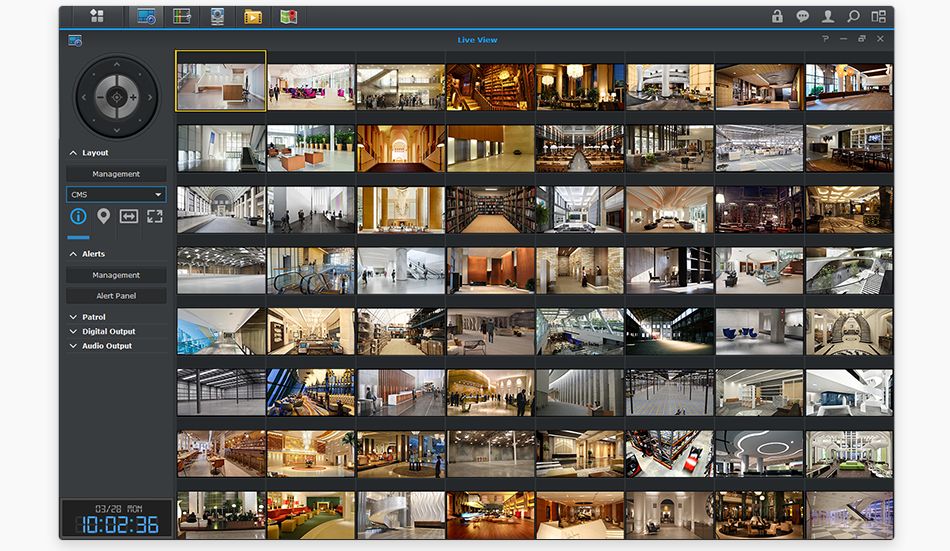Open the CMS layout dropdown
The width and height of the screenshot is (950, 551).
pos(116,195)
